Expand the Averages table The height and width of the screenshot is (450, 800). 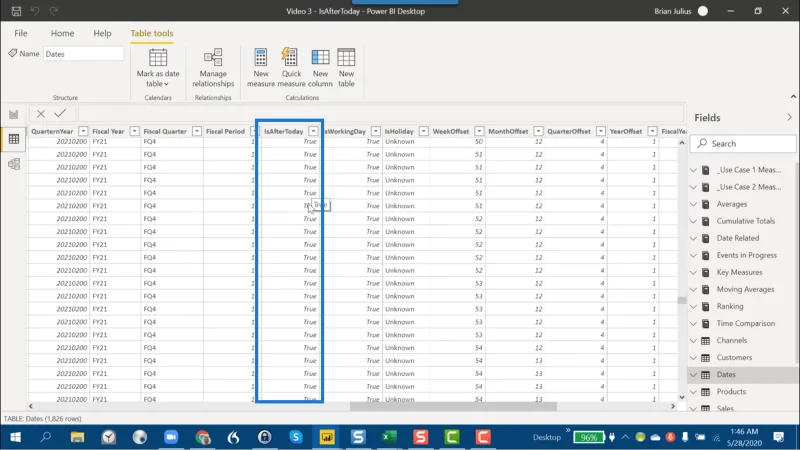[x=693, y=204]
